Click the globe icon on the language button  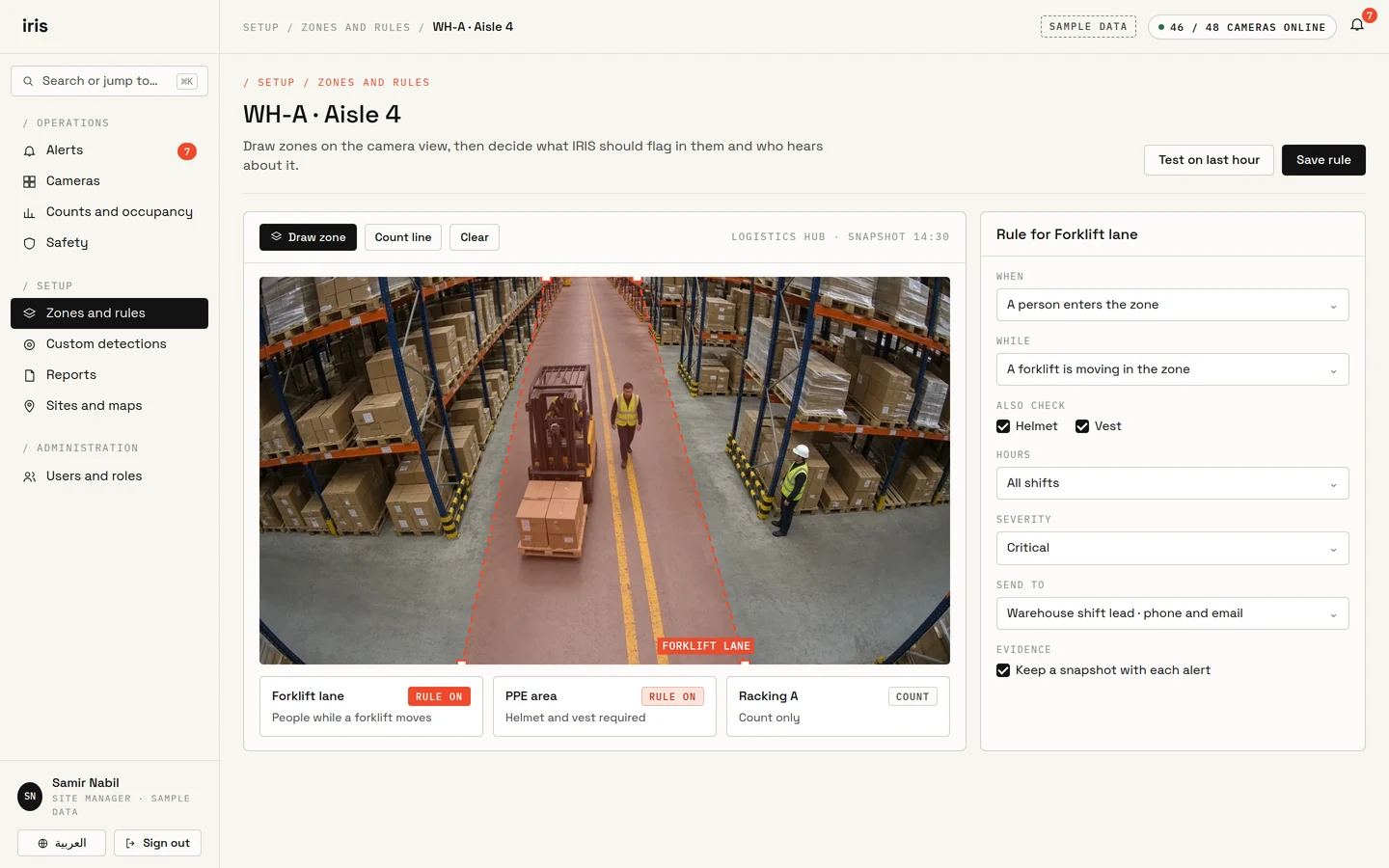42,843
